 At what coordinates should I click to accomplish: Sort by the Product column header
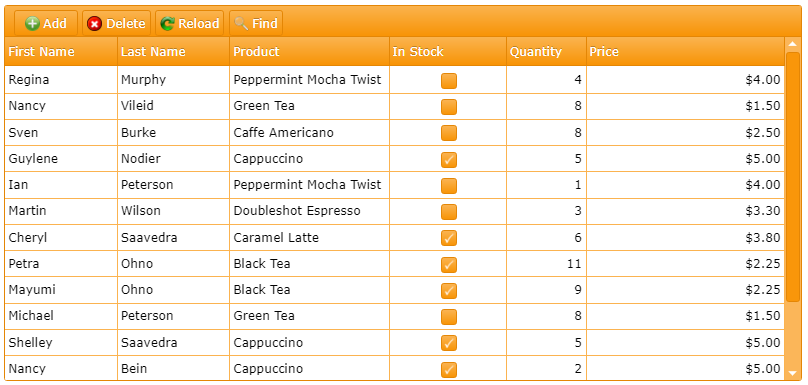[x=309, y=52]
